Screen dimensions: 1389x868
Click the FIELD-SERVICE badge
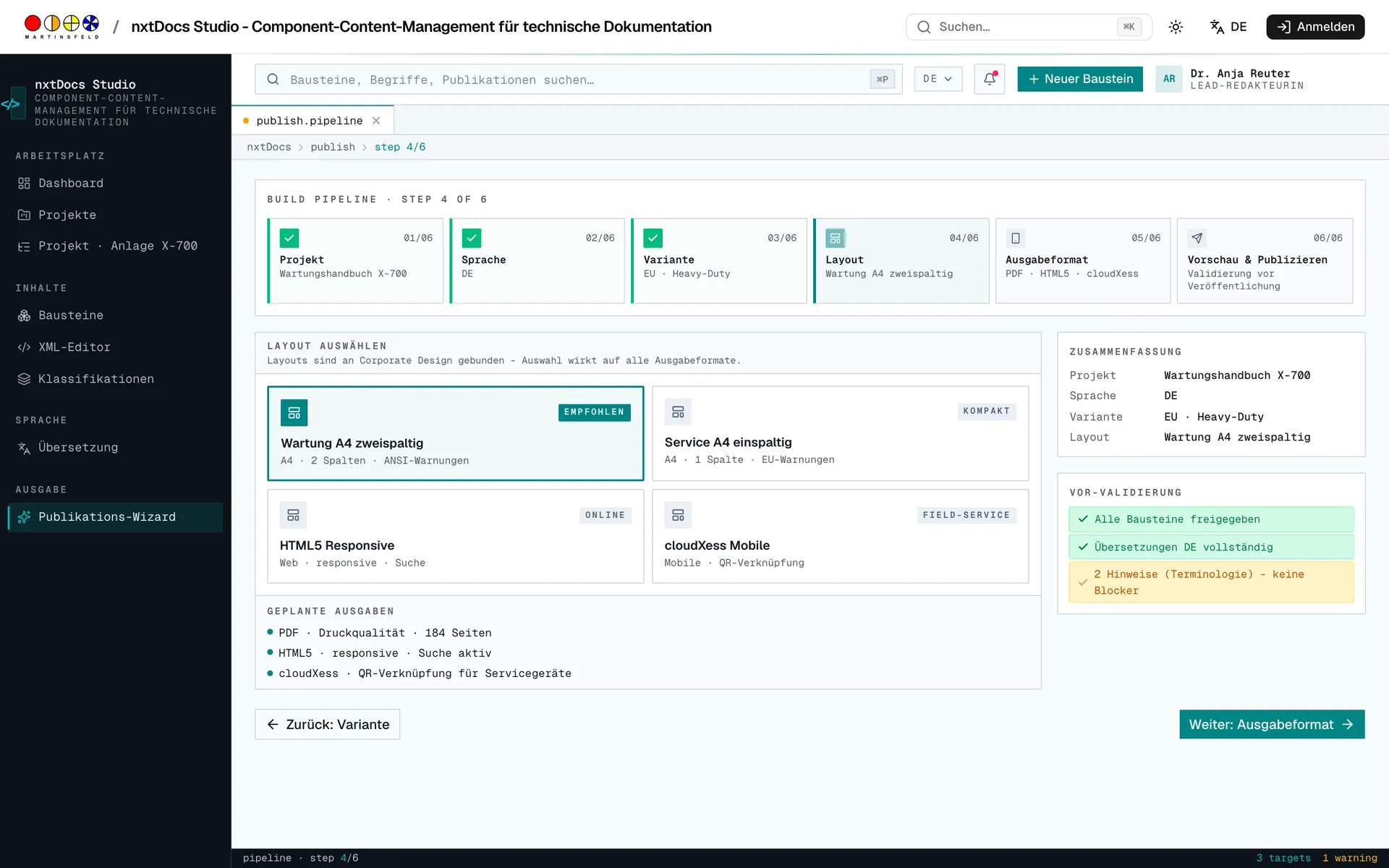click(966, 515)
